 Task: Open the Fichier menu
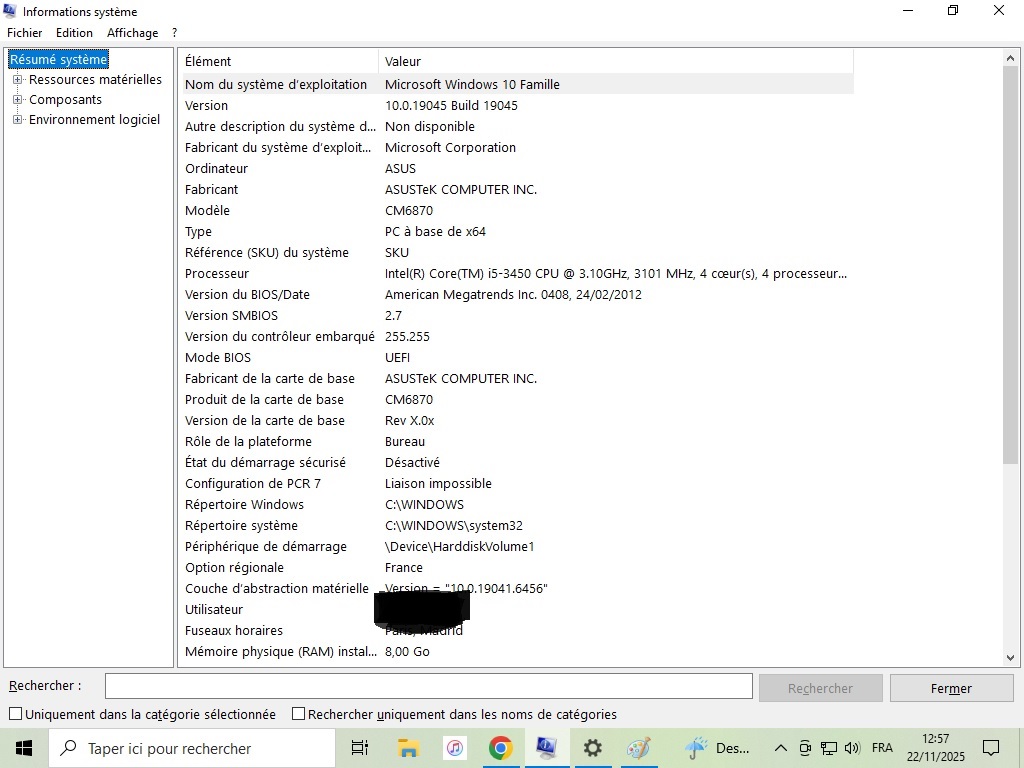(x=25, y=33)
